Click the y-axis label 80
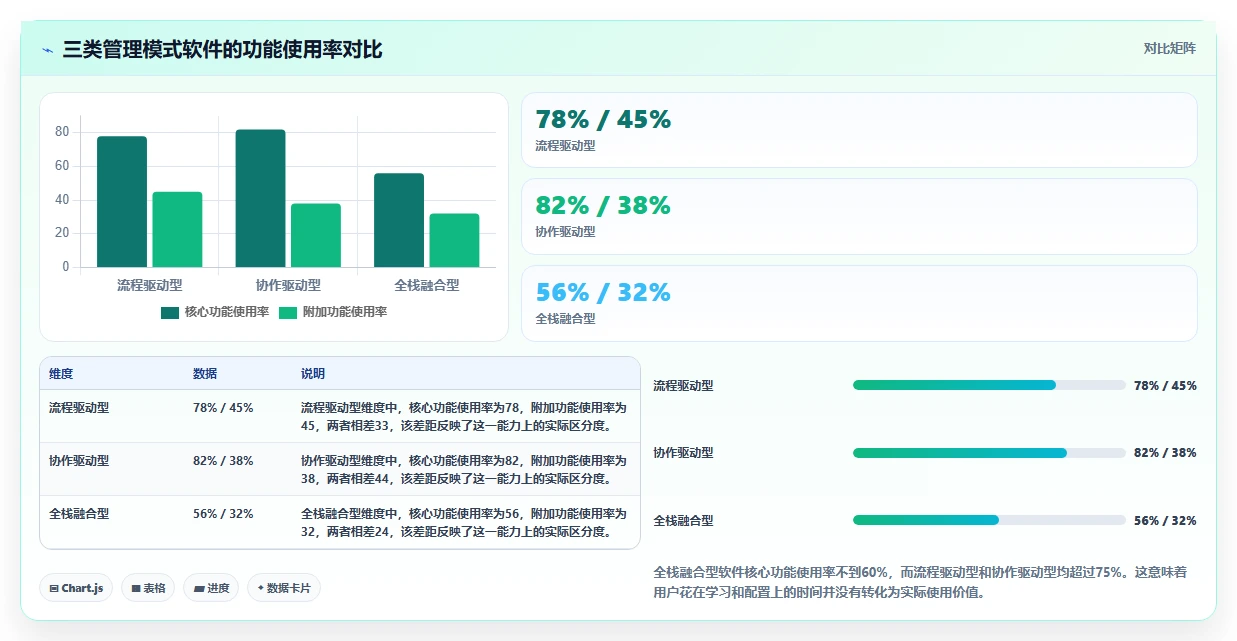The image size is (1237, 641). tap(62, 132)
